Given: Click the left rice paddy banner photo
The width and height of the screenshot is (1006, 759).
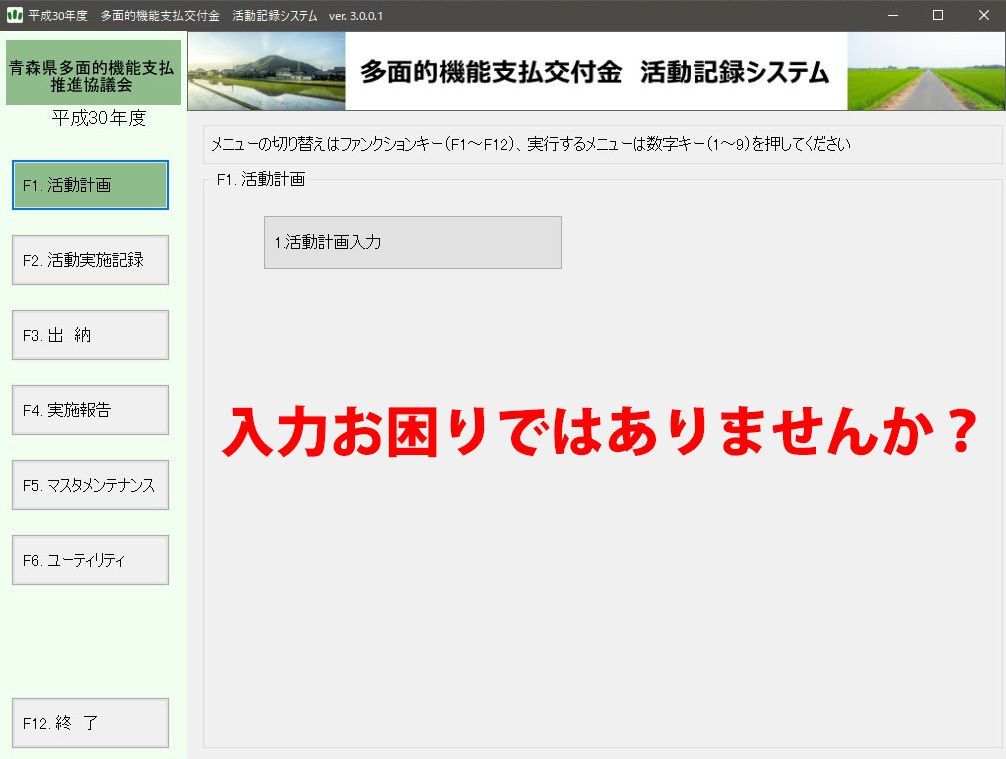Looking at the screenshot, I should tap(263, 70).
